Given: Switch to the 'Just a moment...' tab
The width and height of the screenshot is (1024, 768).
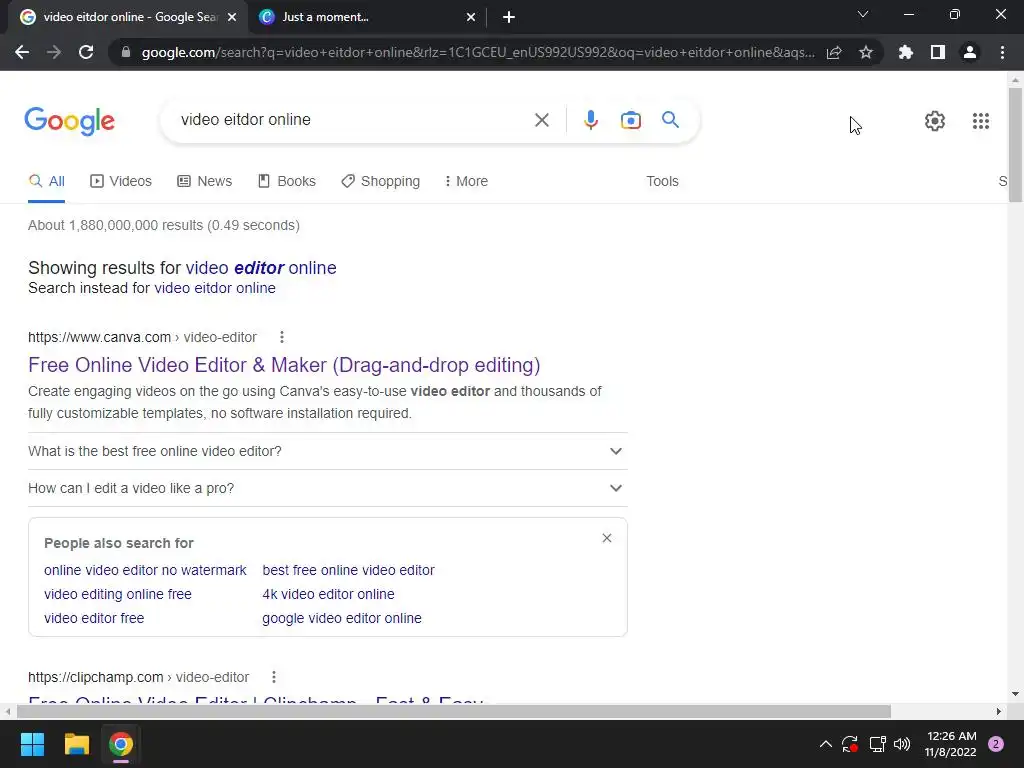Looking at the screenshot, I should point(368,17).
